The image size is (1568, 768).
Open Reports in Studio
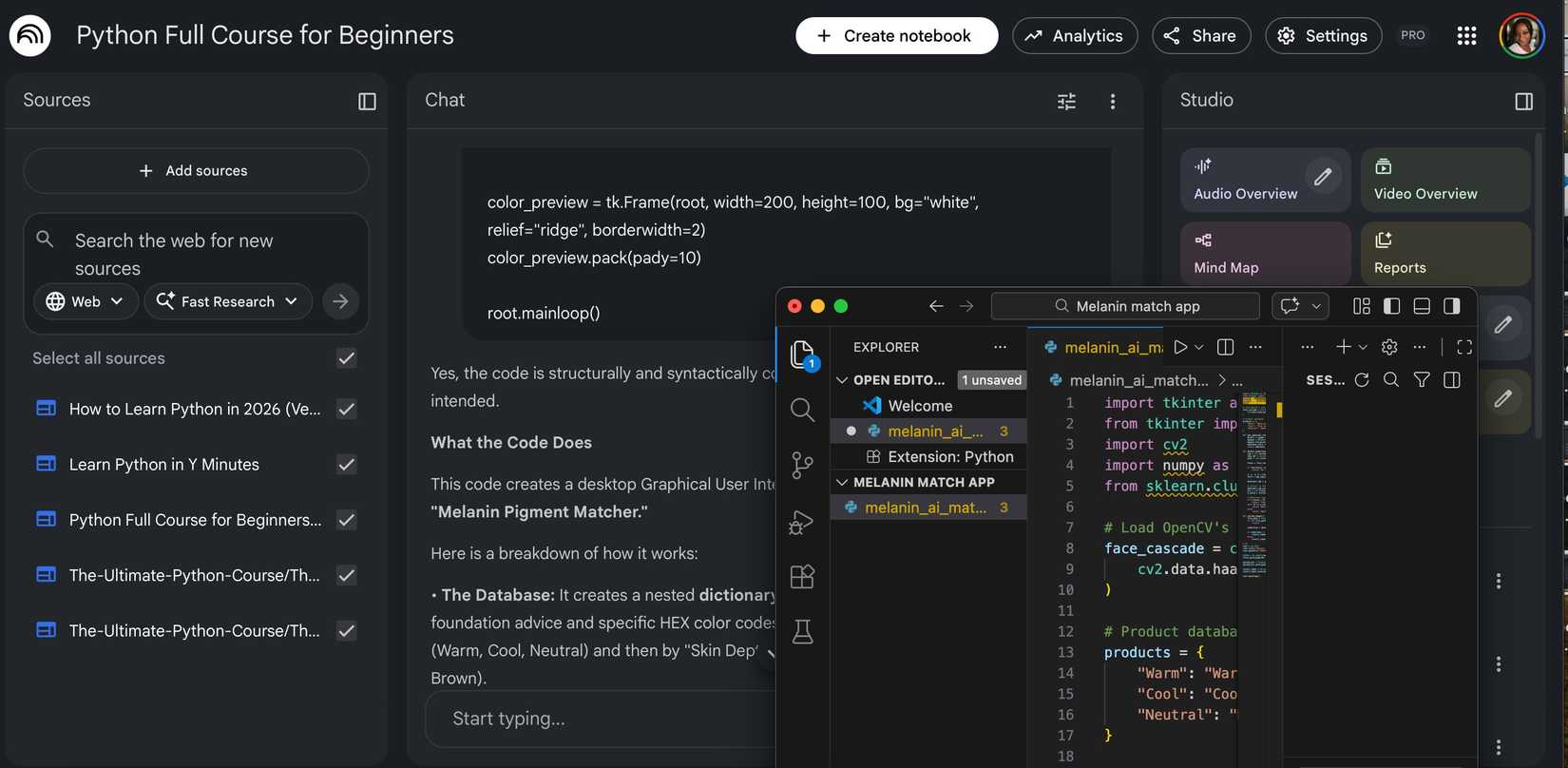pyautogui.click(x=1445, y=254)
